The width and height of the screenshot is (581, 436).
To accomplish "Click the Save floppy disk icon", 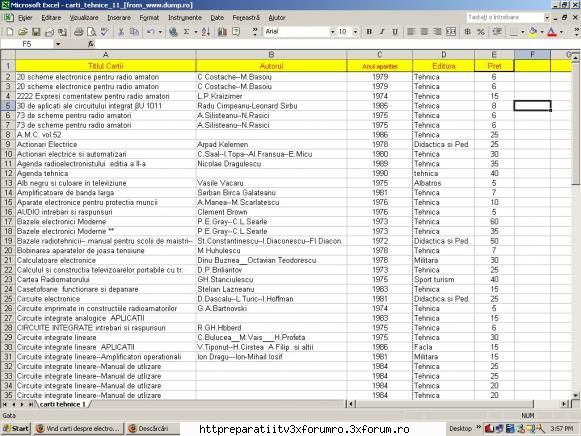I will click(36, 32).
